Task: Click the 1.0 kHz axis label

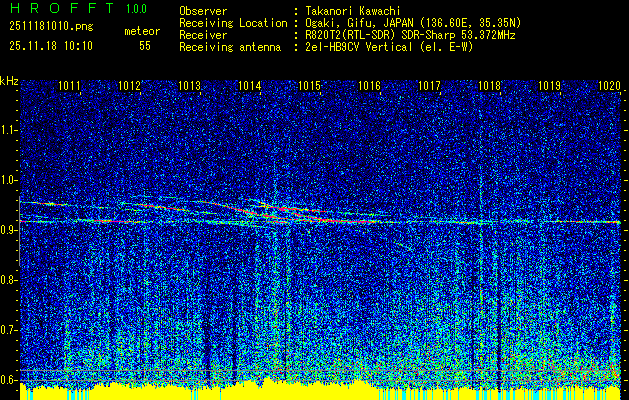Action: click(8, 181)
